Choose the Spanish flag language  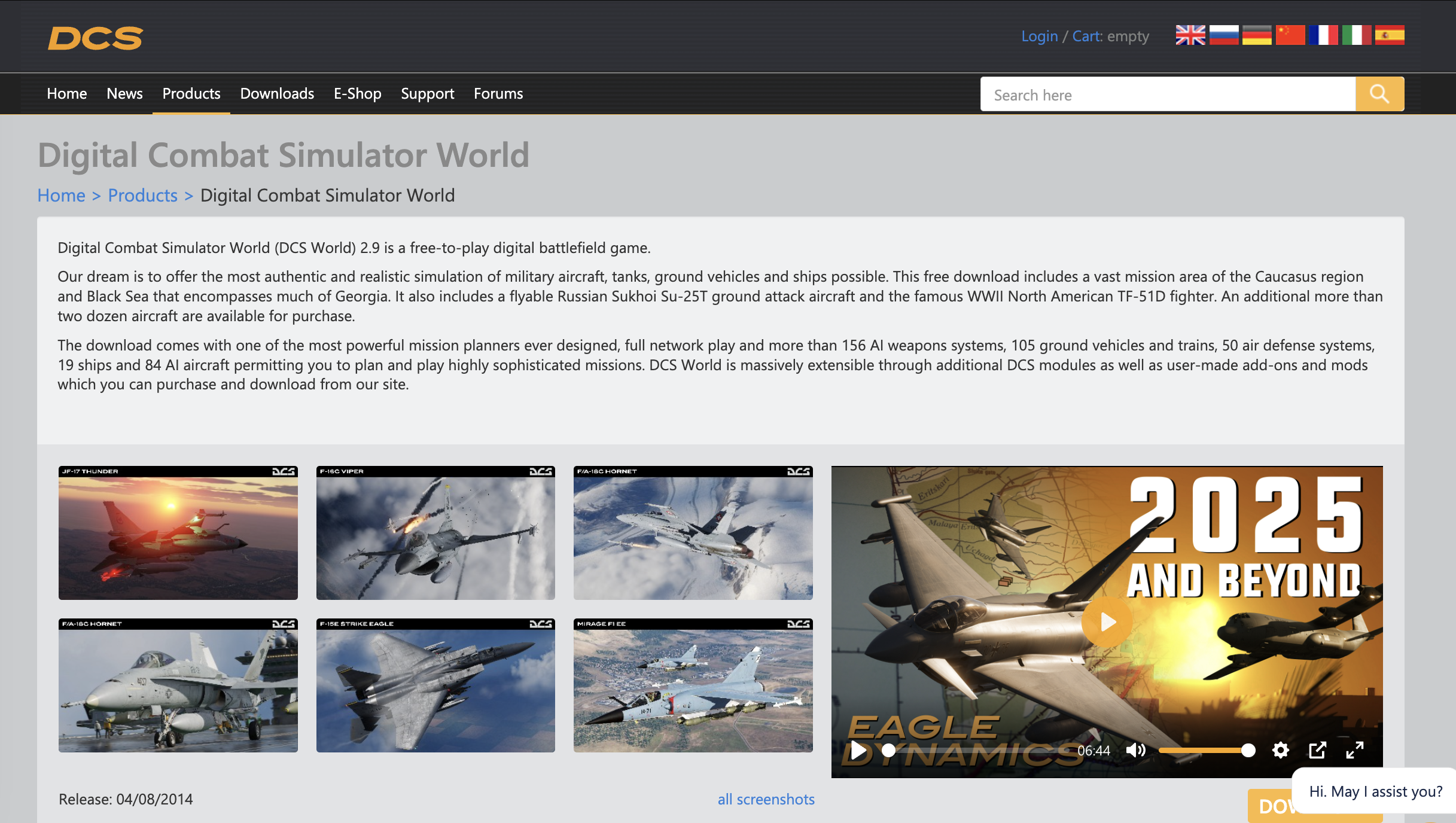(1390, 35)
